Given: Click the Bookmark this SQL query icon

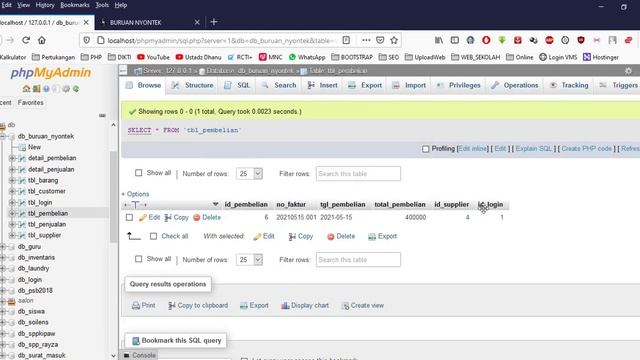Looking at the screenshot, I should (136, 340).
